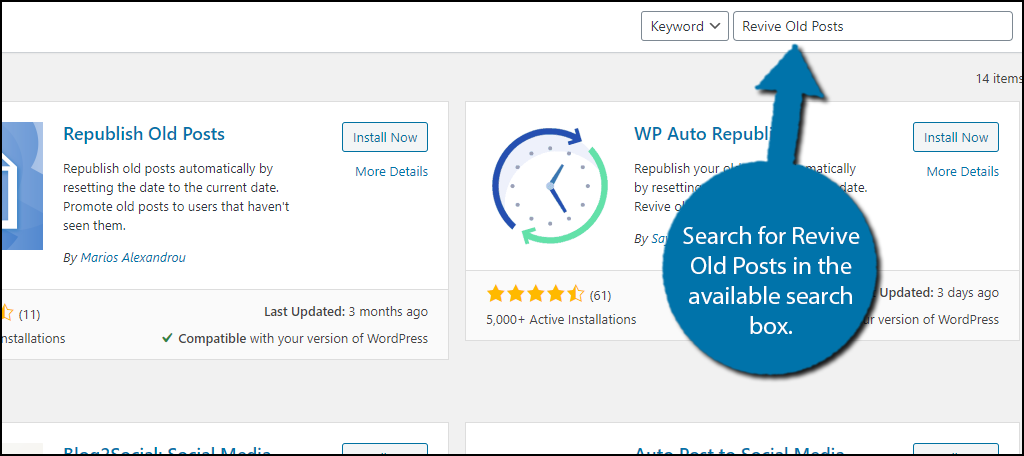Visit author Marios Alexandrou's page
The width and height of the screenshot is (1024, 456).
tap(133, 257)
